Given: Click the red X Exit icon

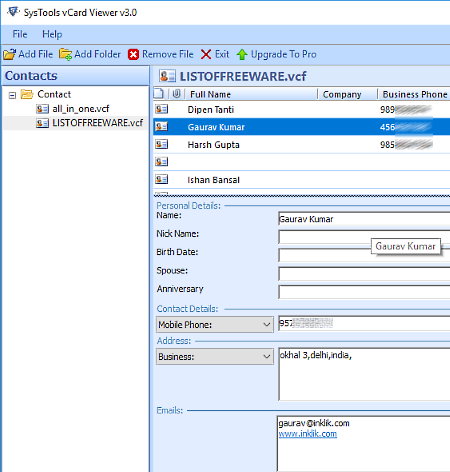Looking at the screenshot, I should [x=206, y=54].
